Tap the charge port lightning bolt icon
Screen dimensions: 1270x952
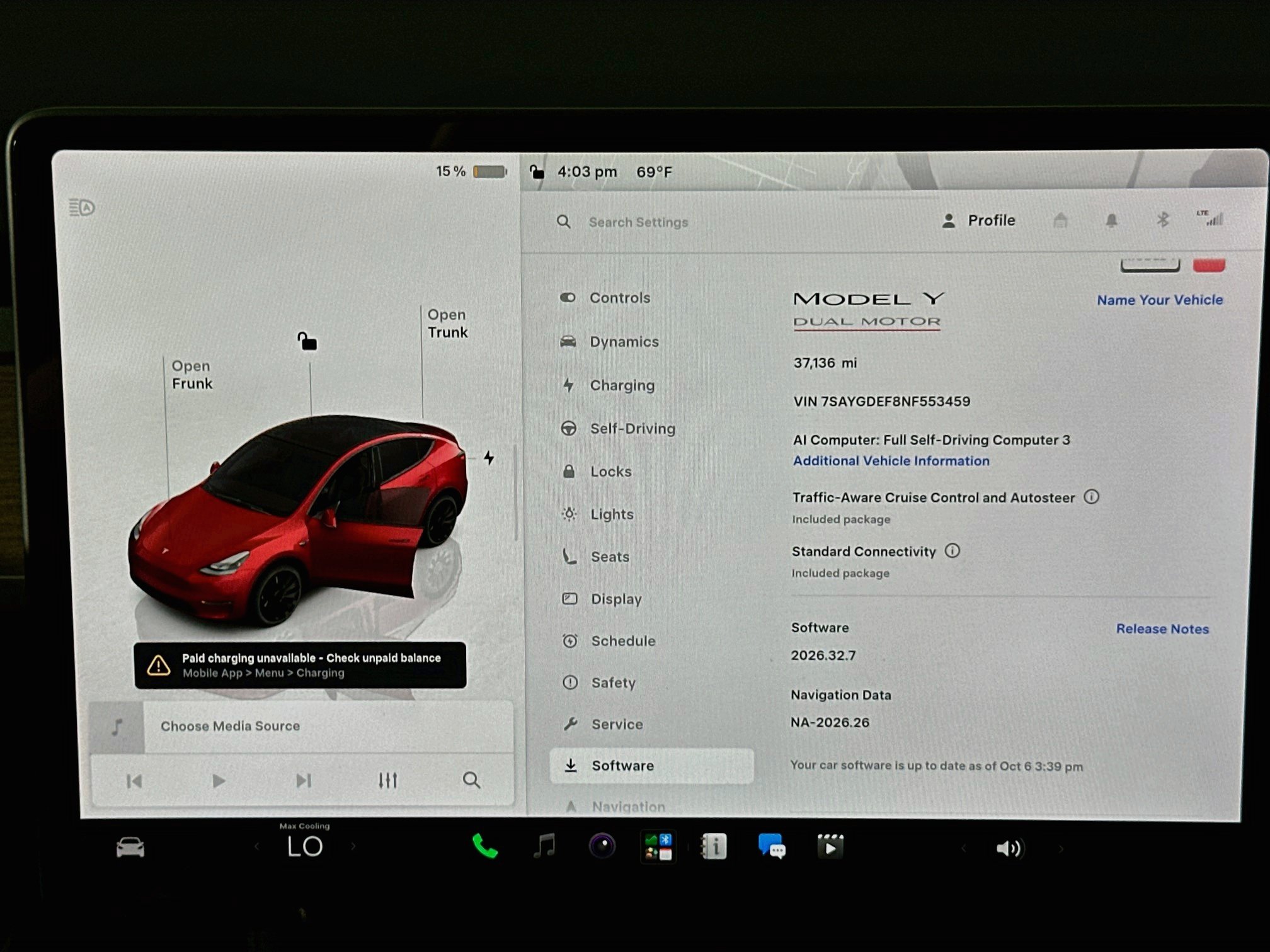pyautogui.click(x=489, y=458)
